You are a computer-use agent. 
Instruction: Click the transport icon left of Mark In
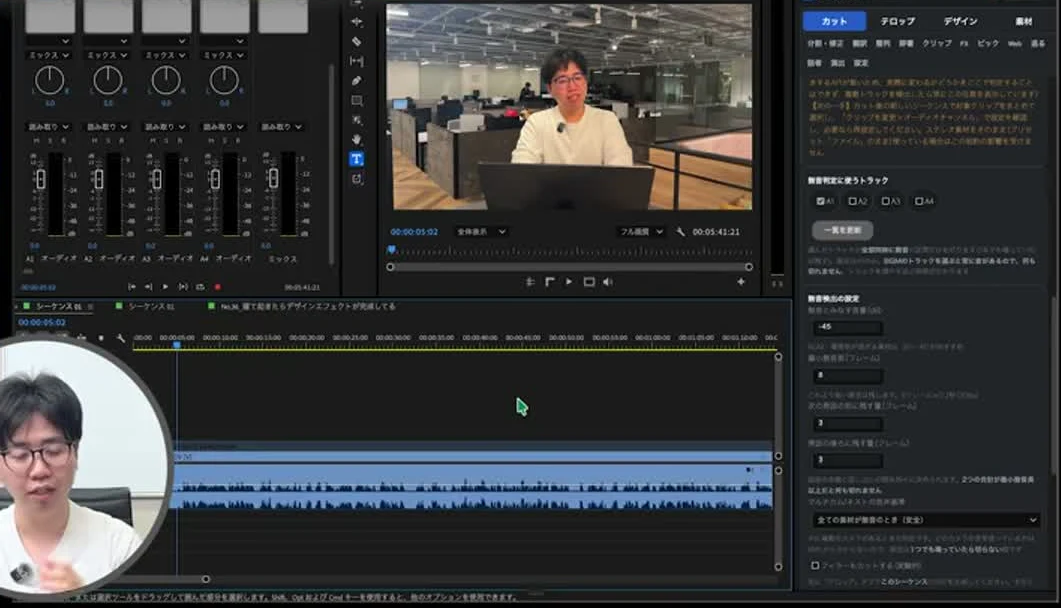point(530,281)
